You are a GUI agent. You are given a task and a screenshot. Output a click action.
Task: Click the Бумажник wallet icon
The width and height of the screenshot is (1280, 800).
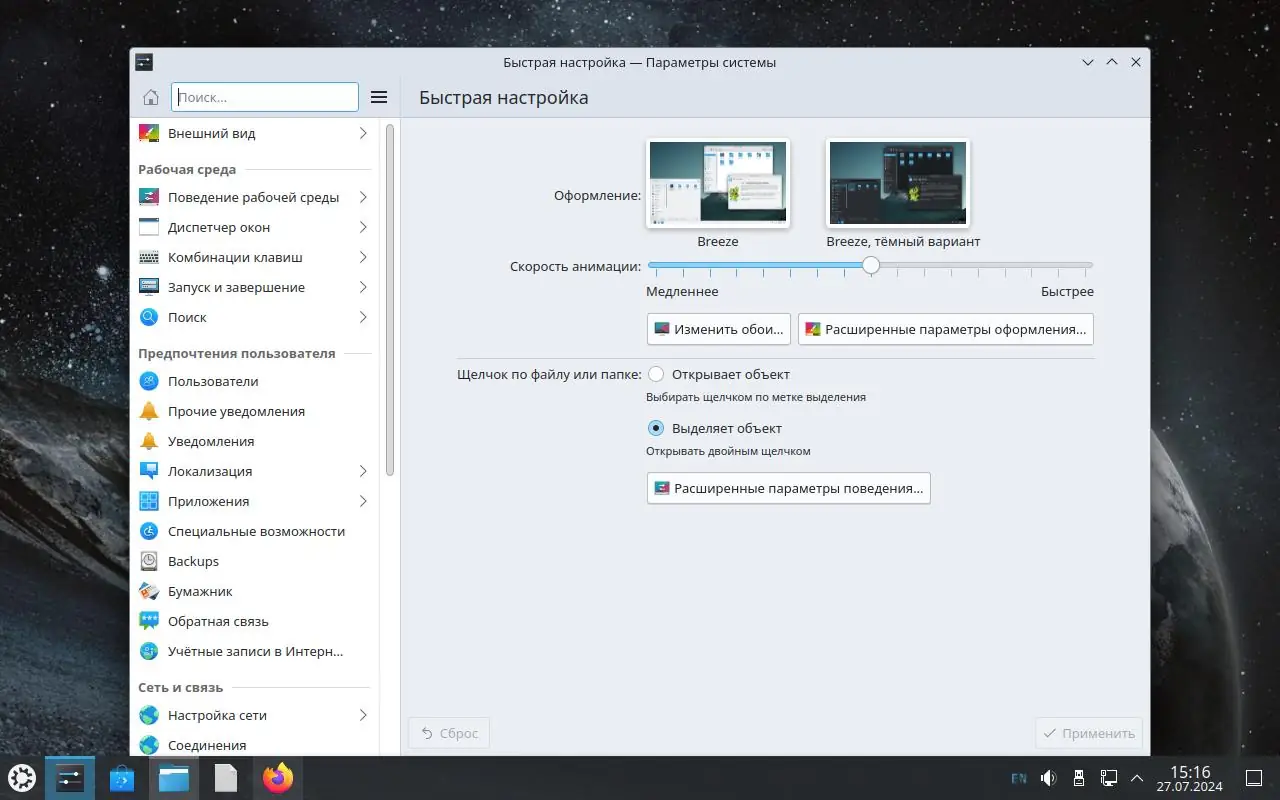(x=149, y=591)
